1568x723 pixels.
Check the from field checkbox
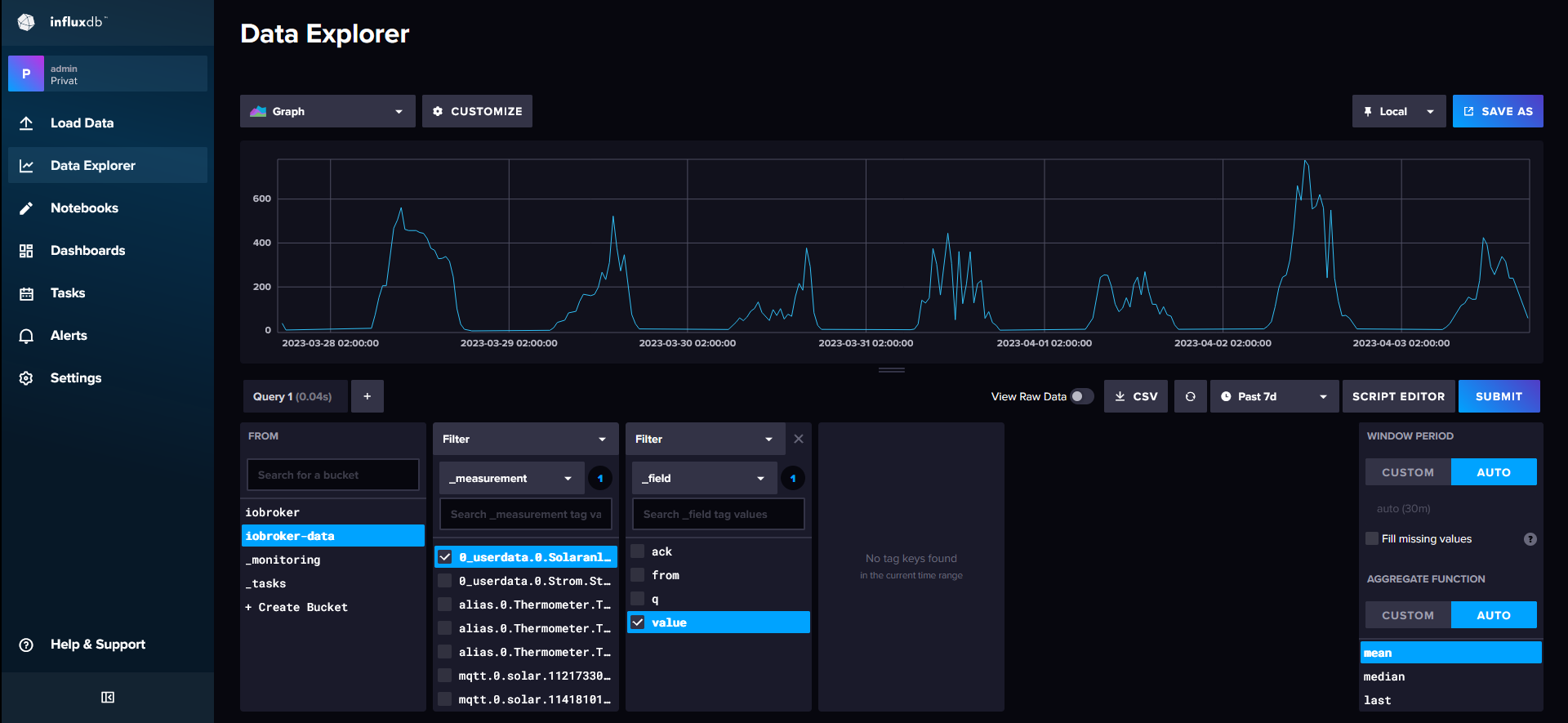point(638,575)
